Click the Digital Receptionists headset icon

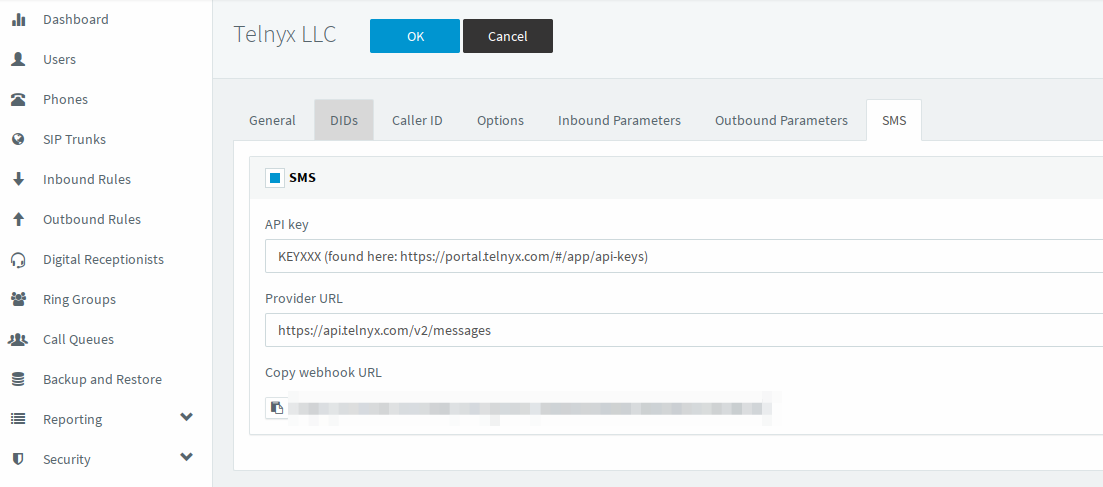(18, 260)
